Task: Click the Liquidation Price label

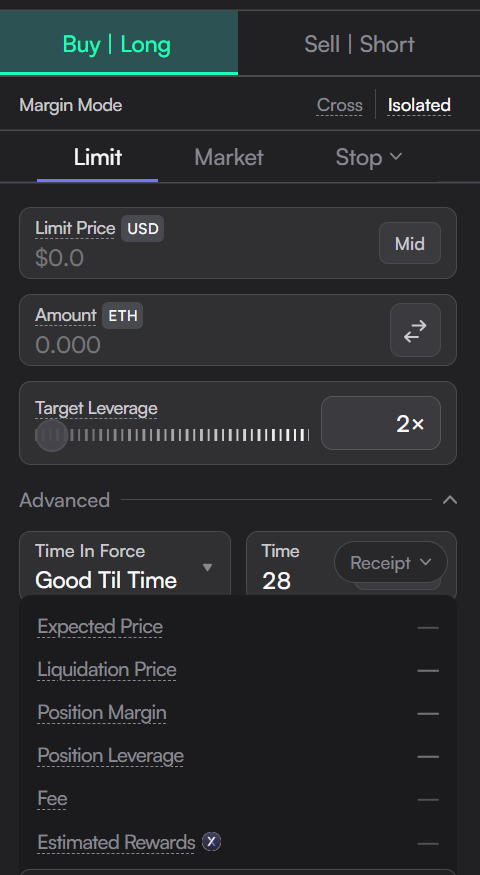Action: click(x=107, y=669)
